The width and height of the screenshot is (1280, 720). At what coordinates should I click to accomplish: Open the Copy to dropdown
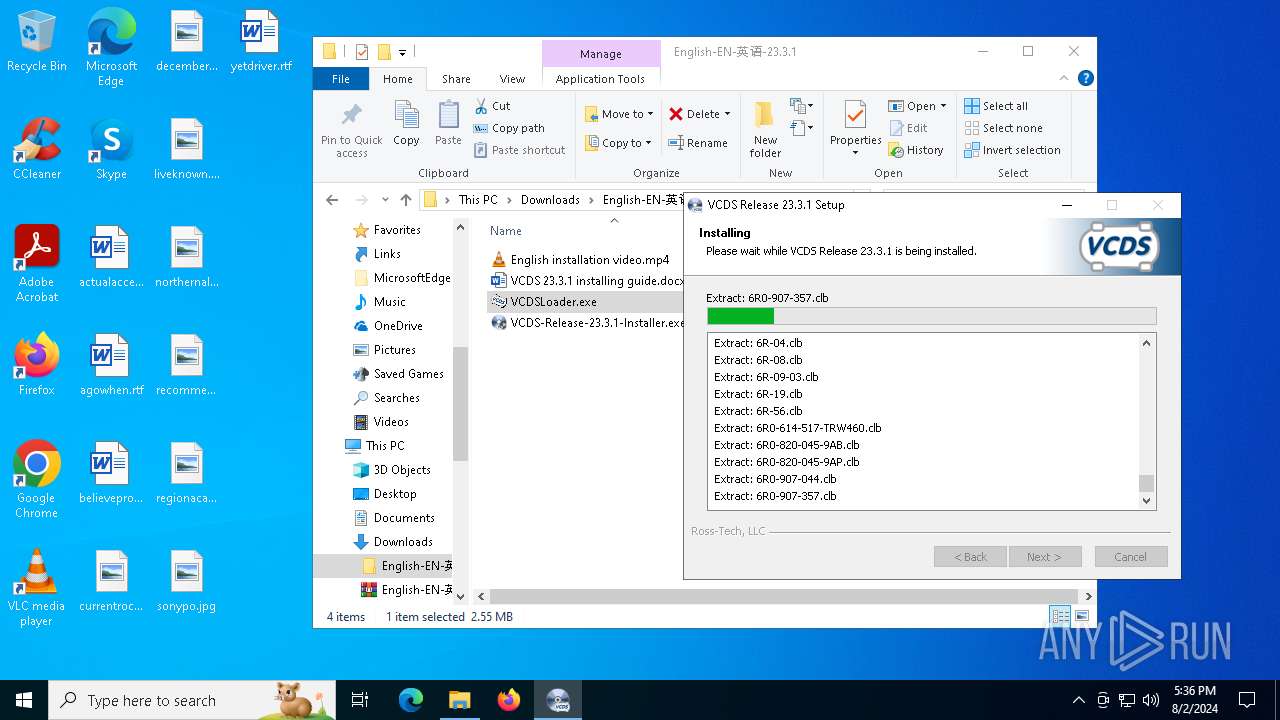(x=618, y=143)
